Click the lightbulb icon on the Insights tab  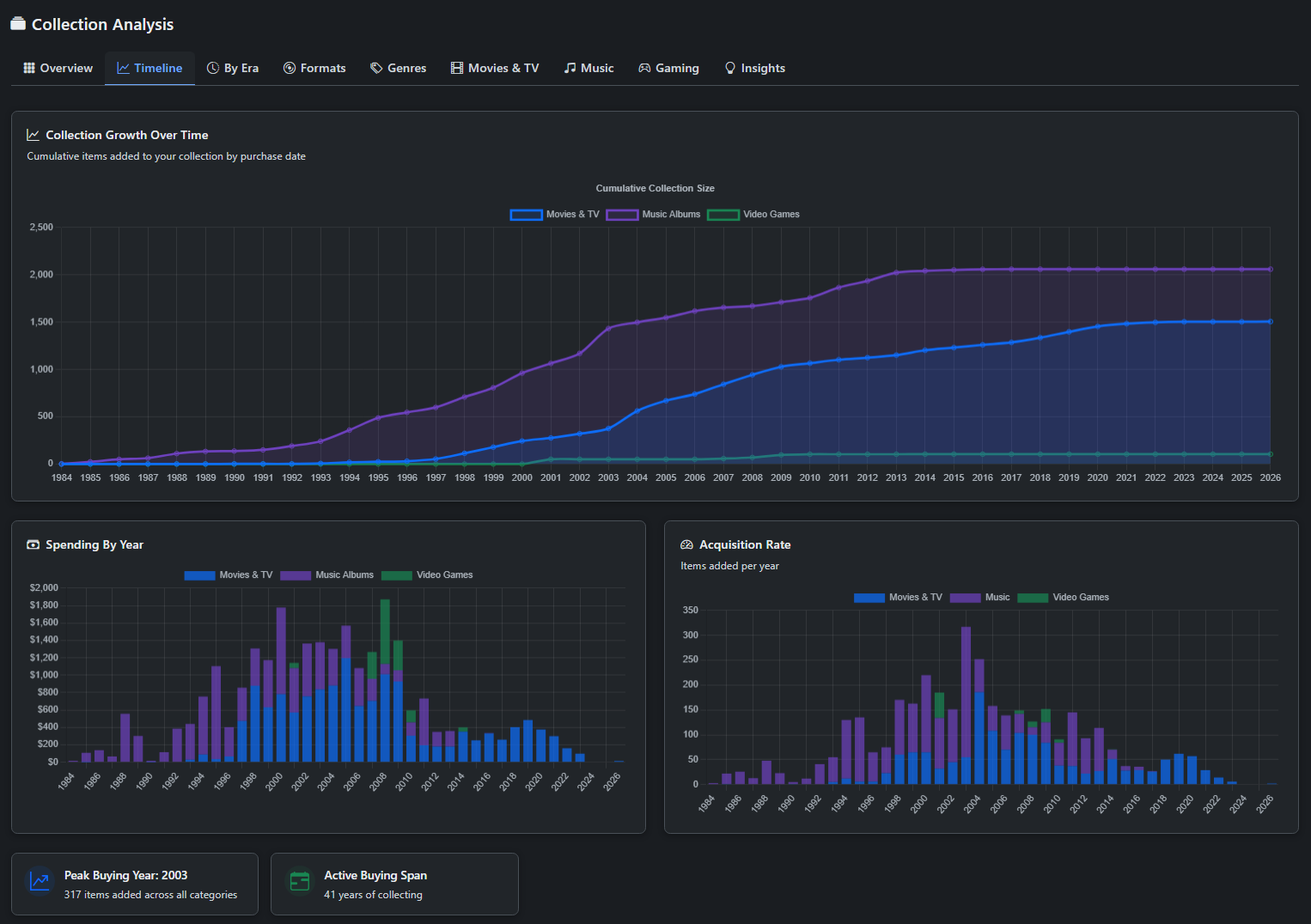pyautogui.click(x=729, y=68)
